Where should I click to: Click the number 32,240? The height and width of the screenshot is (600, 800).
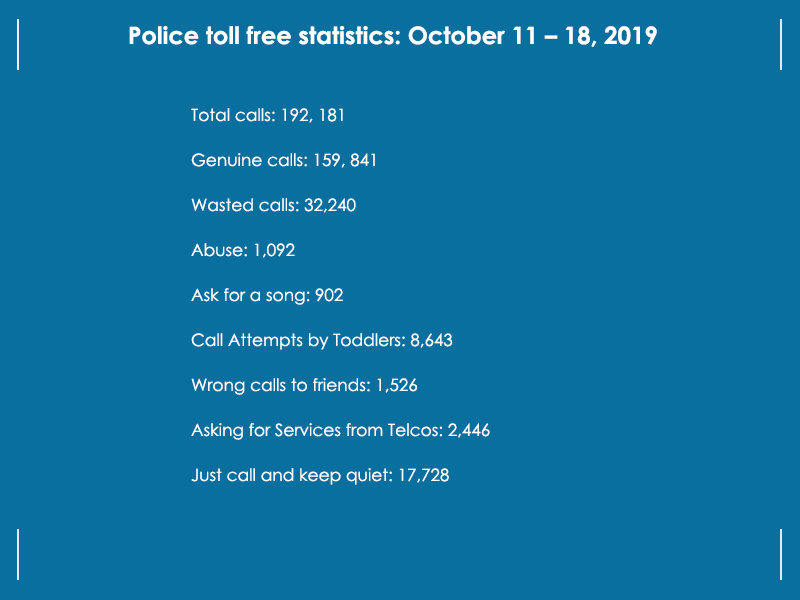330,205
